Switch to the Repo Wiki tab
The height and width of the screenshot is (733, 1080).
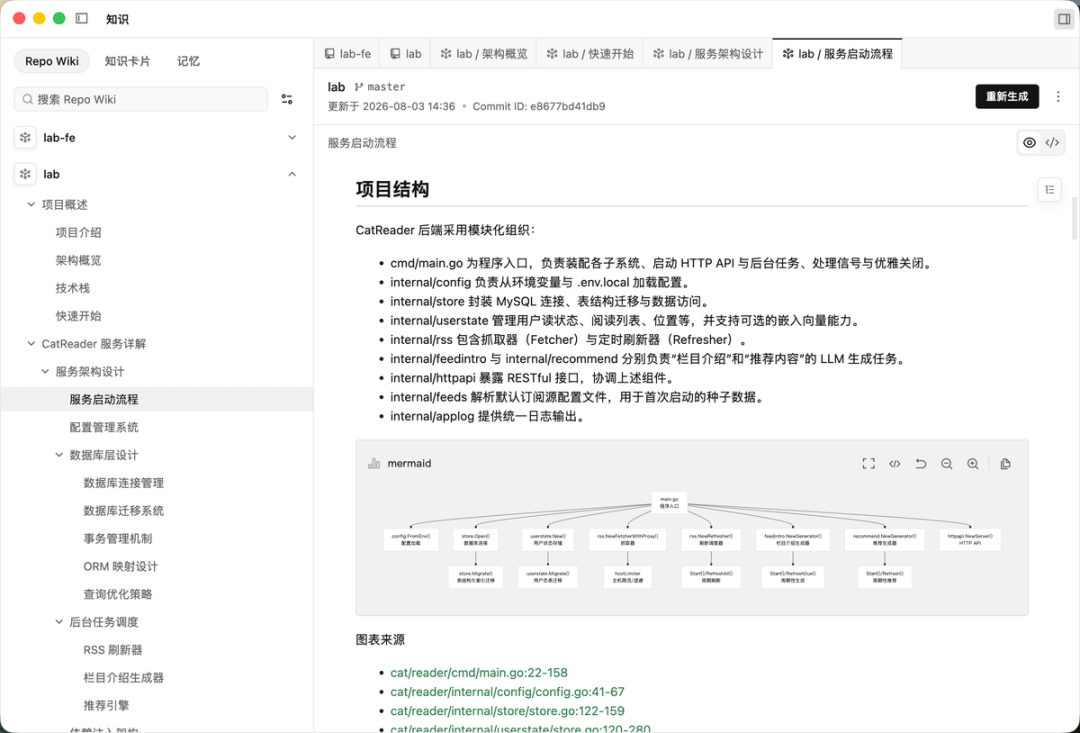point(52,61)
